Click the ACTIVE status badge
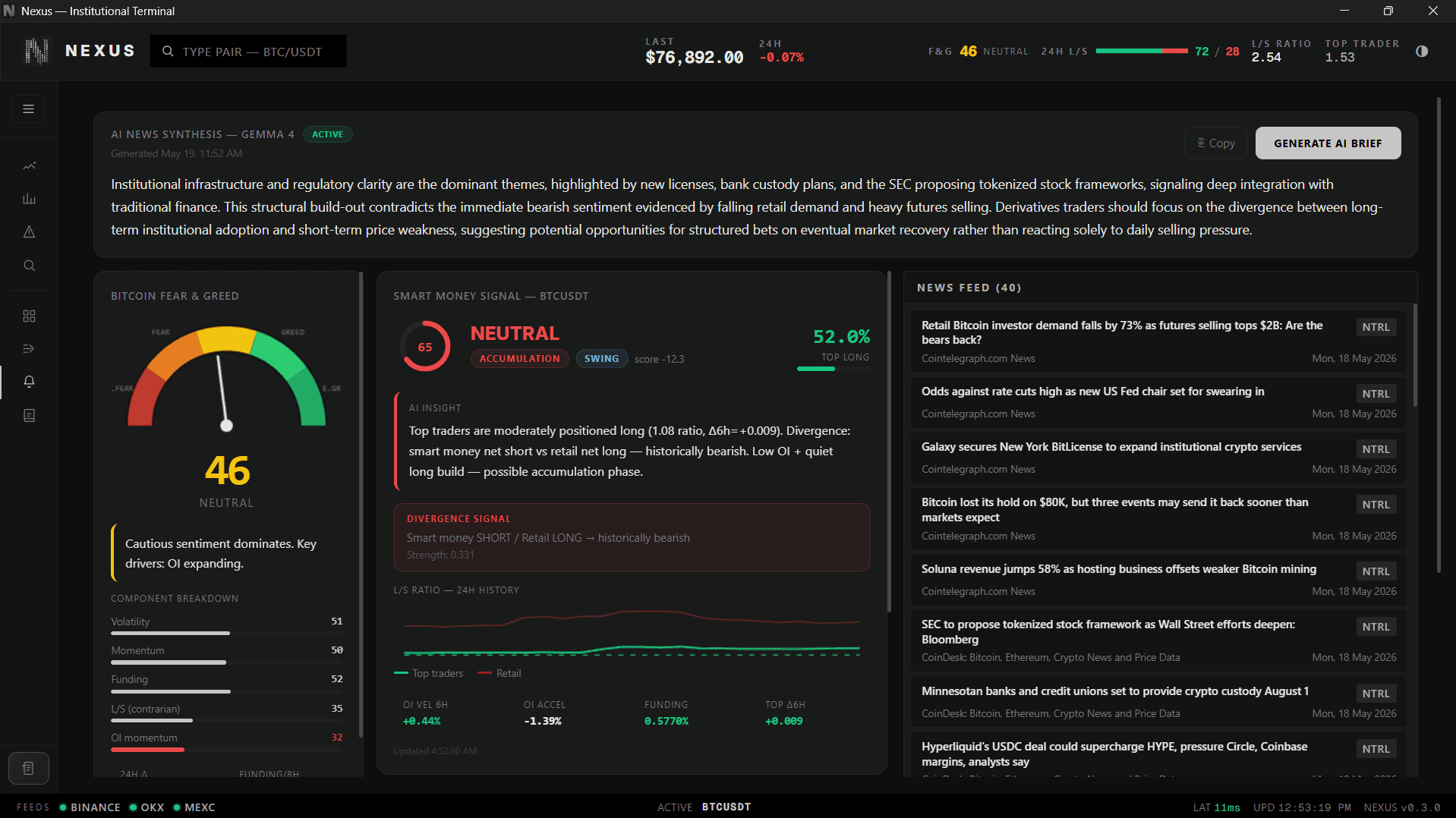 (x=327, y=134)
